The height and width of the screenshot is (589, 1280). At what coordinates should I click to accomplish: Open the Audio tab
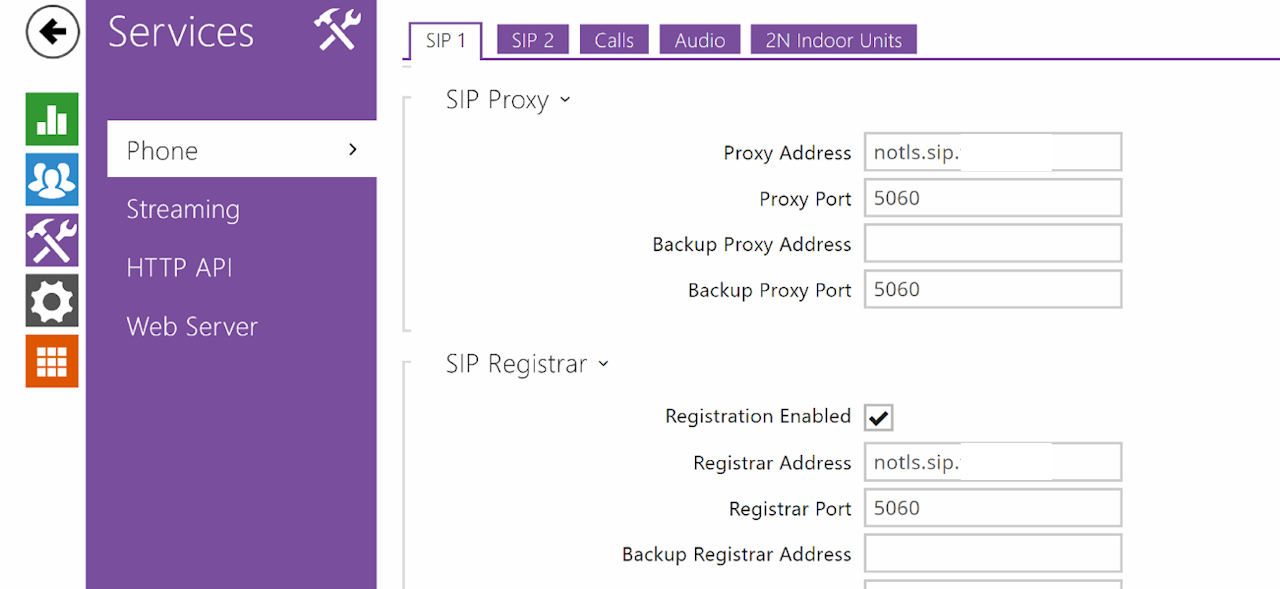700,40
